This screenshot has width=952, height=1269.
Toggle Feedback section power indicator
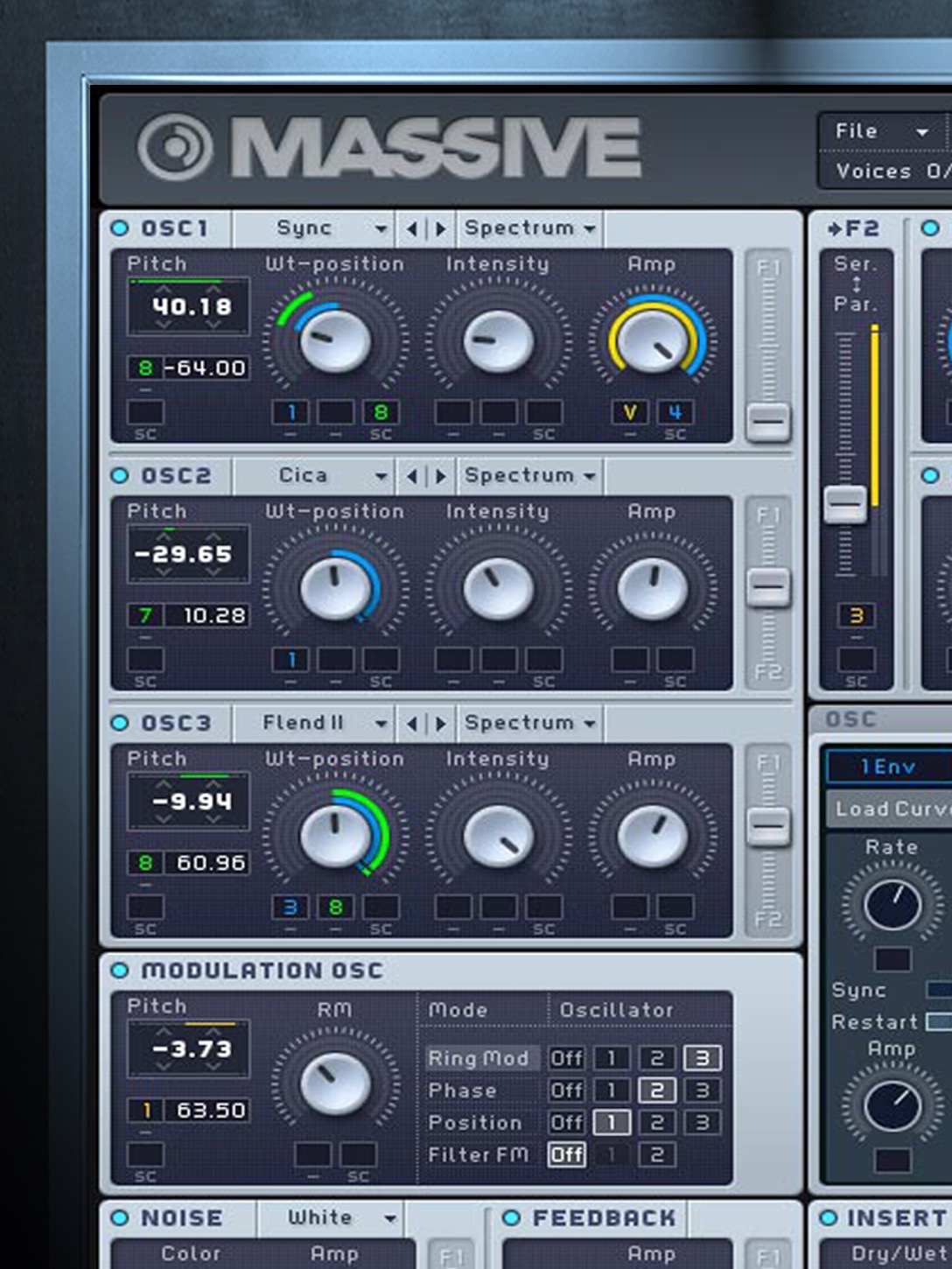click(x=512, y=1217)
